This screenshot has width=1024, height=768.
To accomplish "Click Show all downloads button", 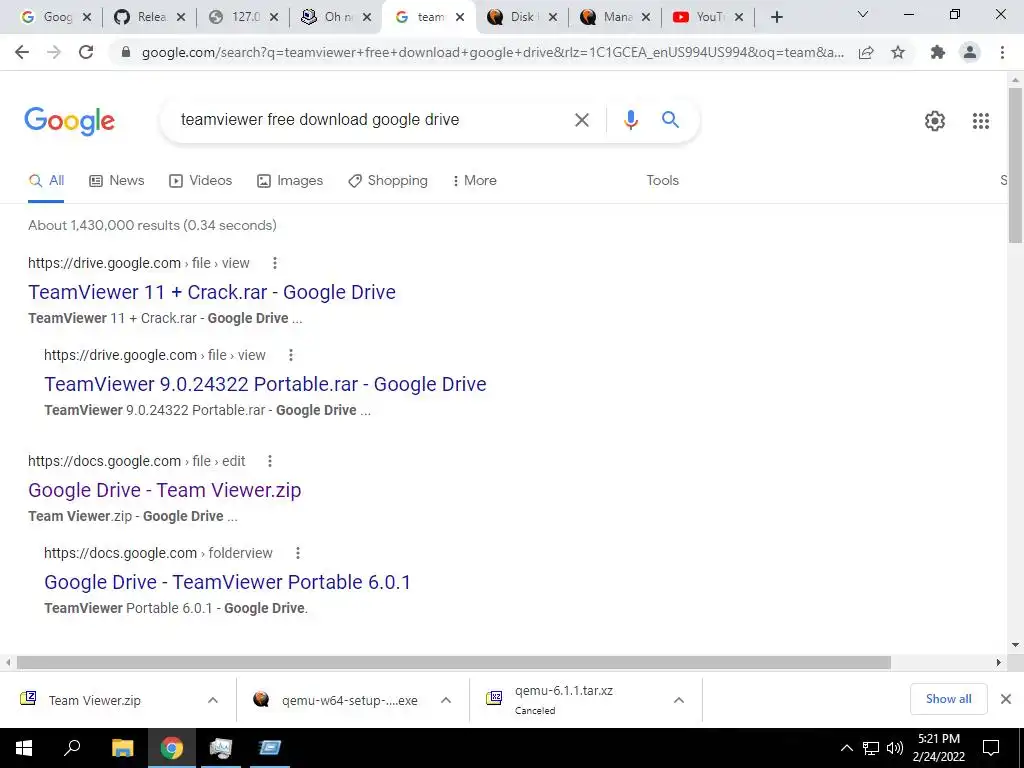I will 948,699.
